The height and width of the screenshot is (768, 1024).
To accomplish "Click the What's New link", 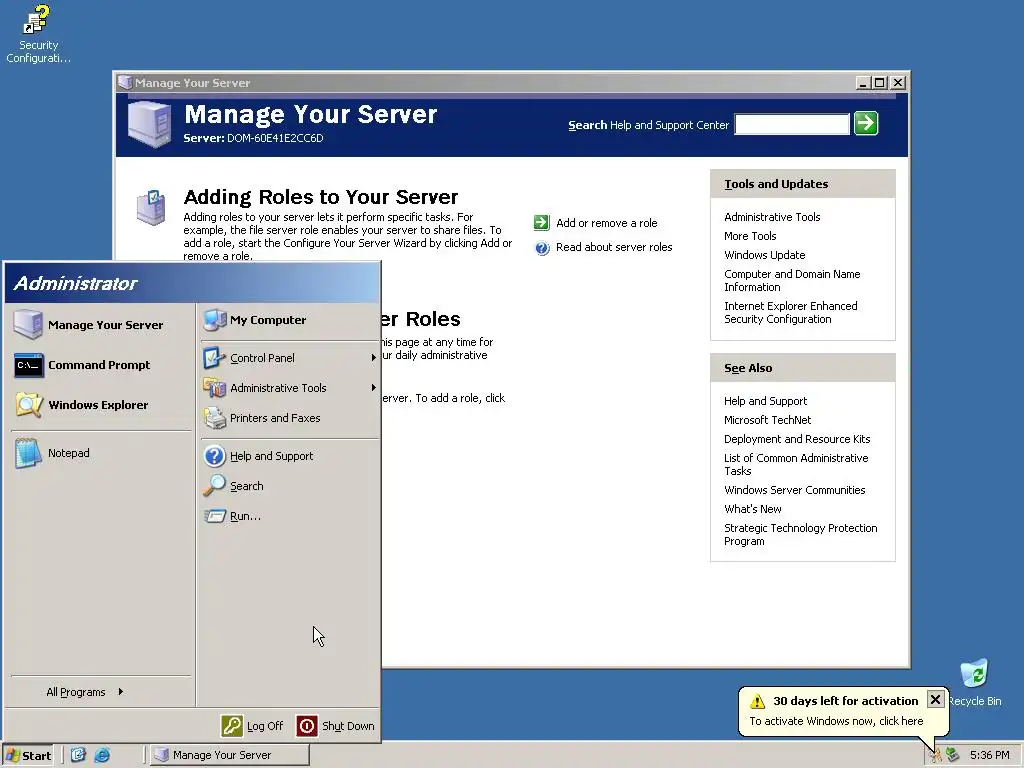I will 752,509.
